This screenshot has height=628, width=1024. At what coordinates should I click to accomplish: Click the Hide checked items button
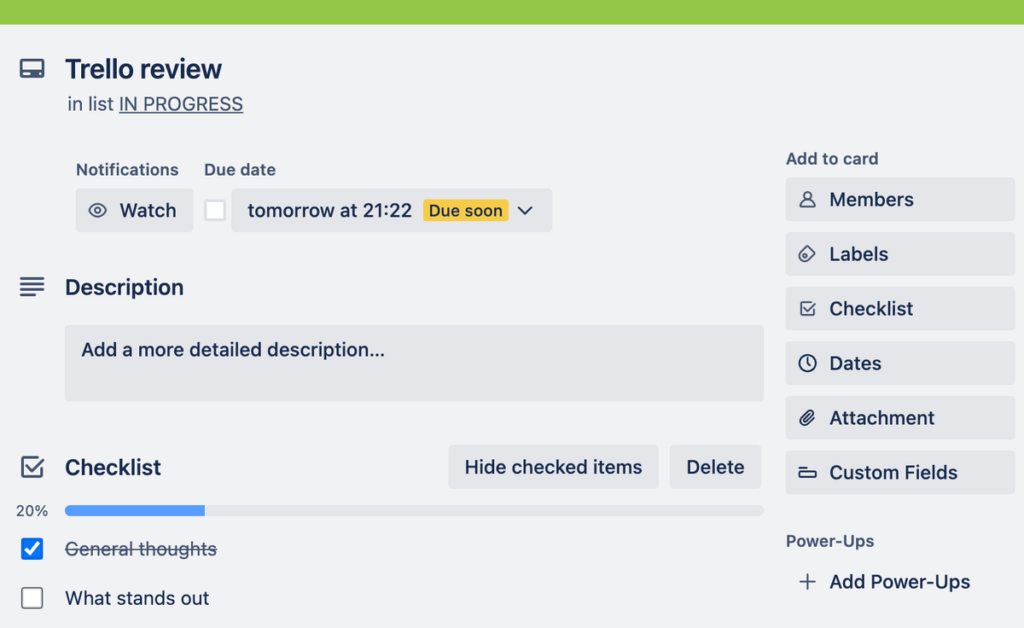point(553,466)
